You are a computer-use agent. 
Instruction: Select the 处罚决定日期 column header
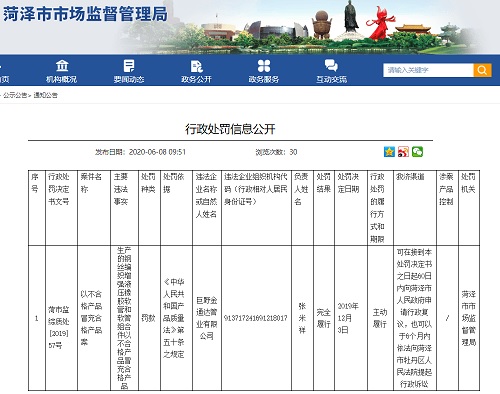[351, 208]
